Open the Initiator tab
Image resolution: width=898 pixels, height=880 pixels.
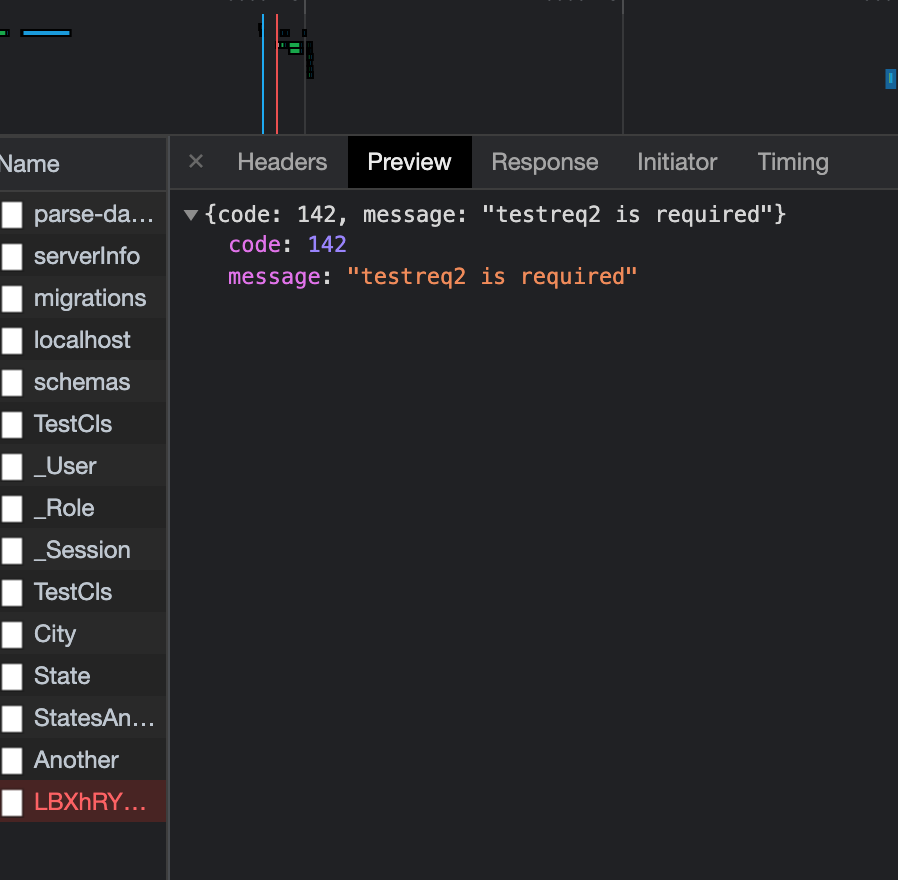(x=677, y=162)
